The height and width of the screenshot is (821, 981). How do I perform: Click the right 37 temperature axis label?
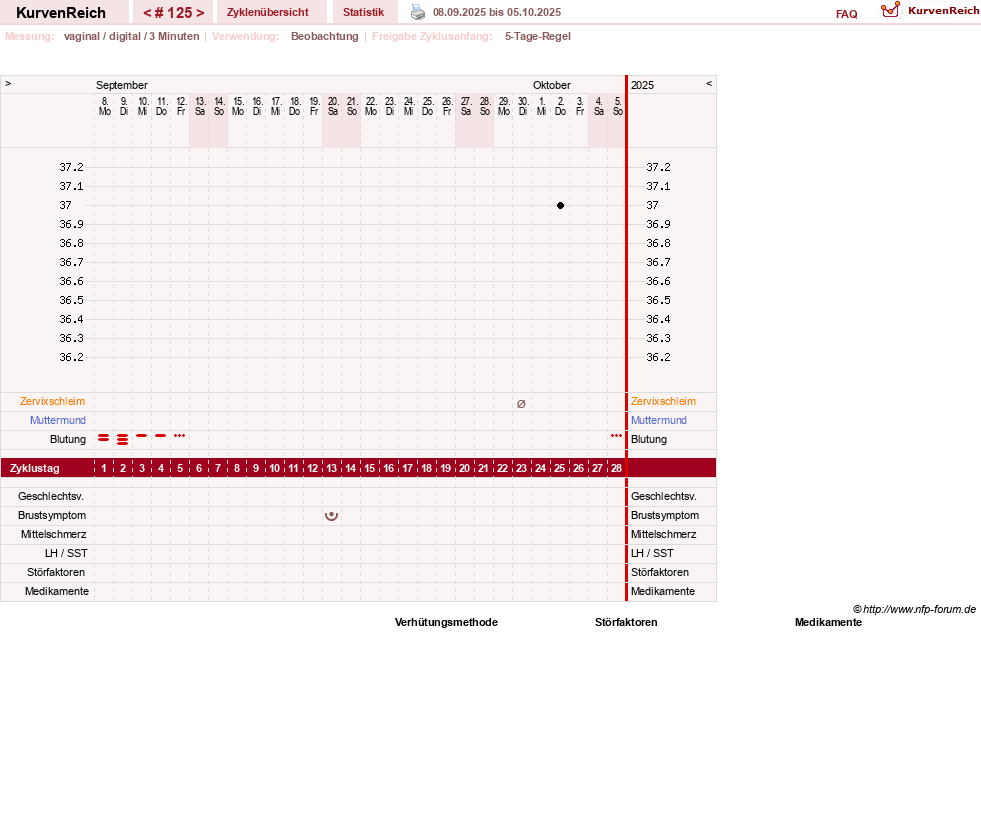653,205
